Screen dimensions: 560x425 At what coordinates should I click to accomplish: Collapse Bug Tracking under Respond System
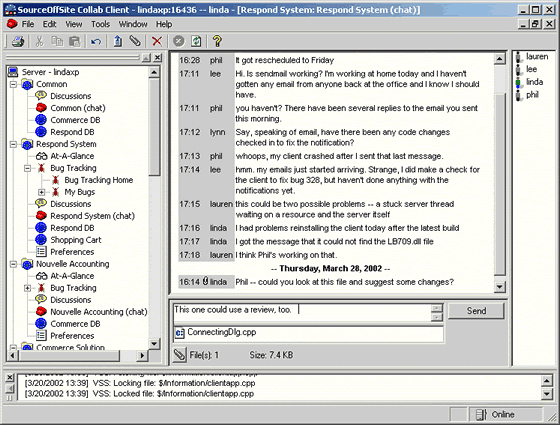28,168
